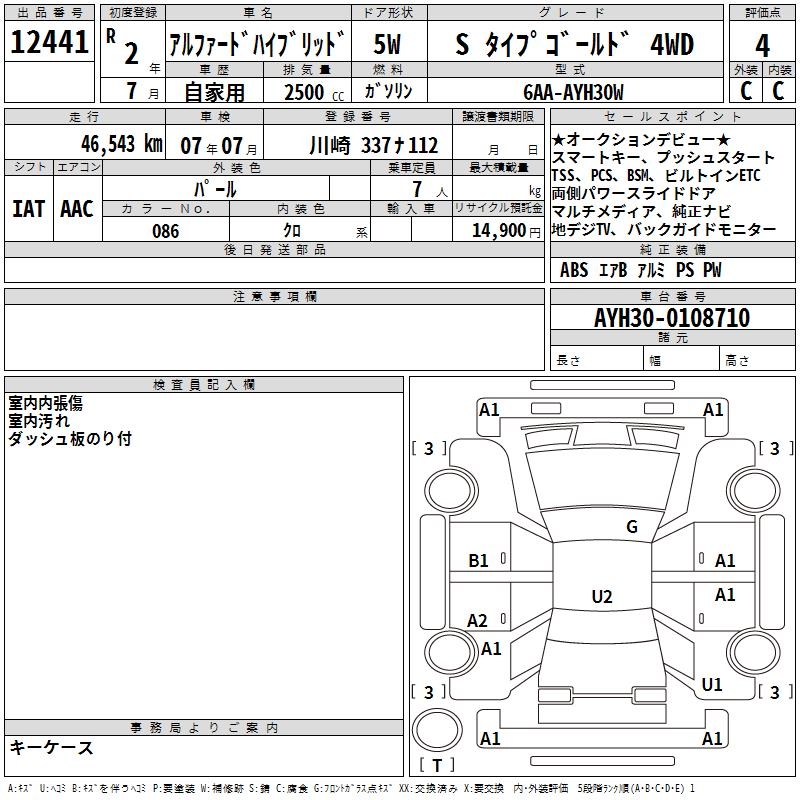Click dent mark U1 on diagram

[x=712, y=684]
